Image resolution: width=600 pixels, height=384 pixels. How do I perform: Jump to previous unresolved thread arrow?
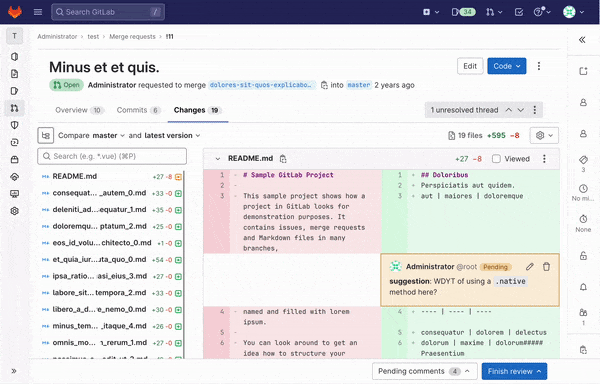click(509, 110)
